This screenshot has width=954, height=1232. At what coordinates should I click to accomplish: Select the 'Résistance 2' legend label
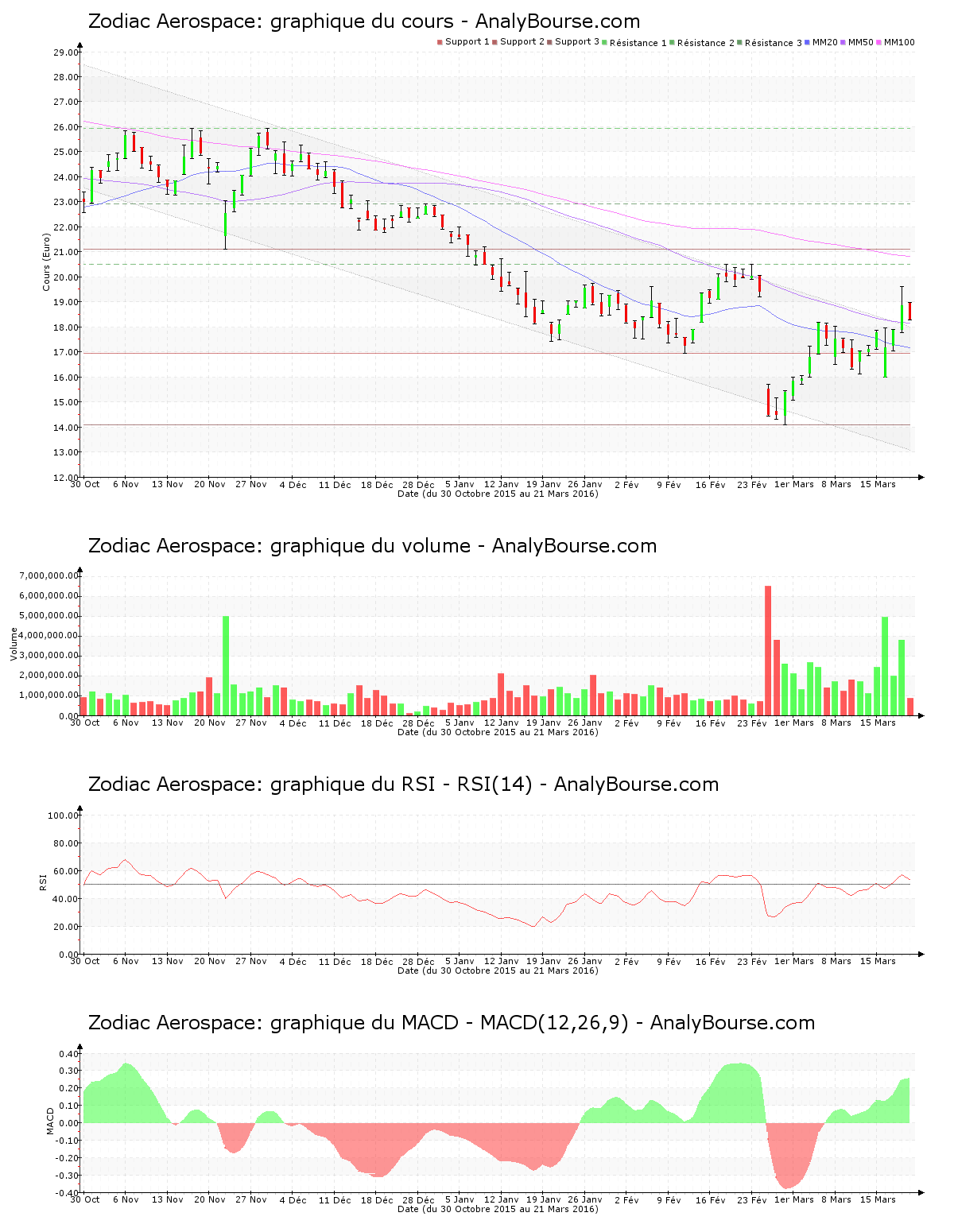pyautogui.click(x=706, y=43)
